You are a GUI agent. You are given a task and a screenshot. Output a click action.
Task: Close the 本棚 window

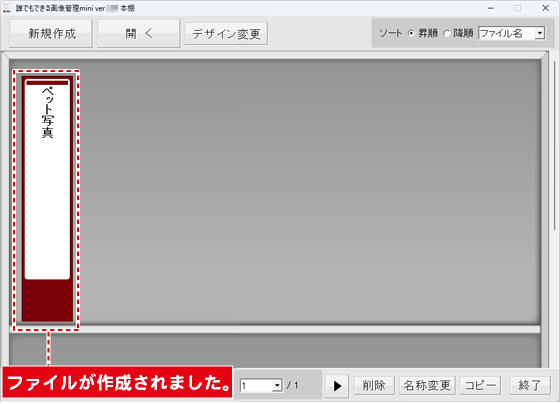(545, 8)
